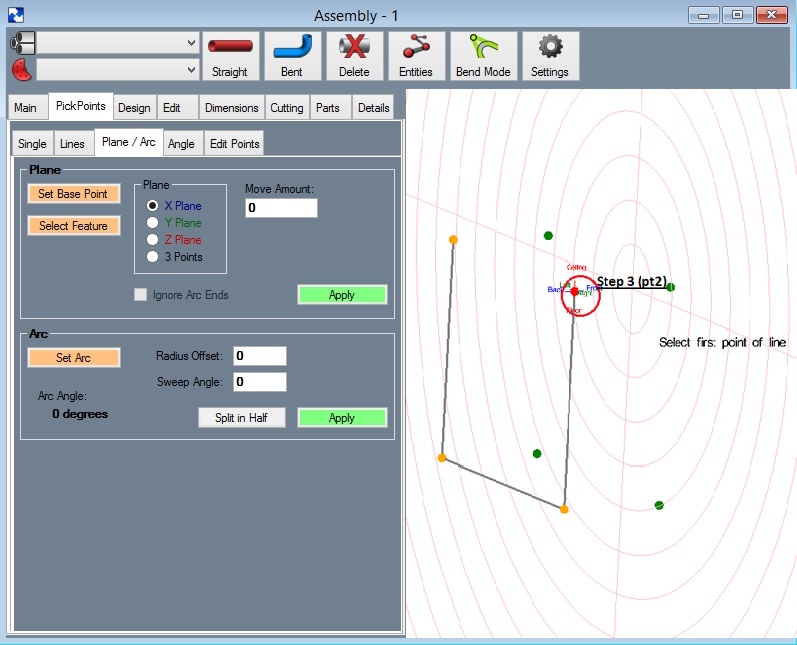Select the Bent tube tool
The image size is (797, 645).
(292, 56)
